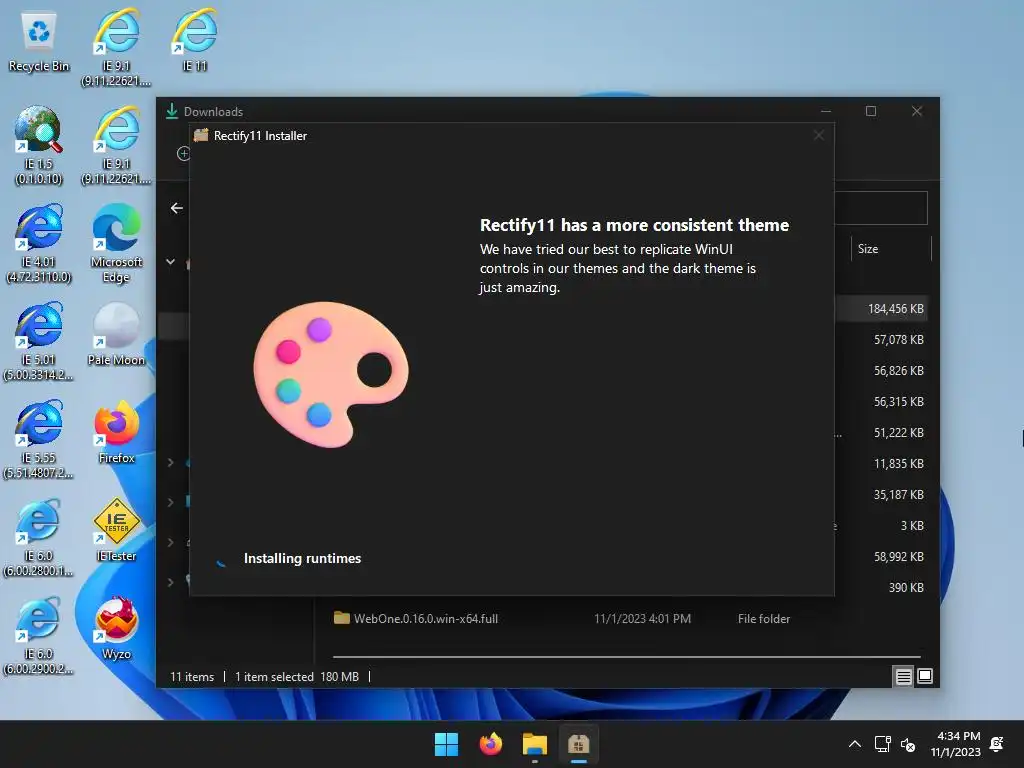Image resolution: width=1024 pixels, height=768 pixels.
Task: Open the 4:34 PM clock and calendar
Action: coord(956,744)
